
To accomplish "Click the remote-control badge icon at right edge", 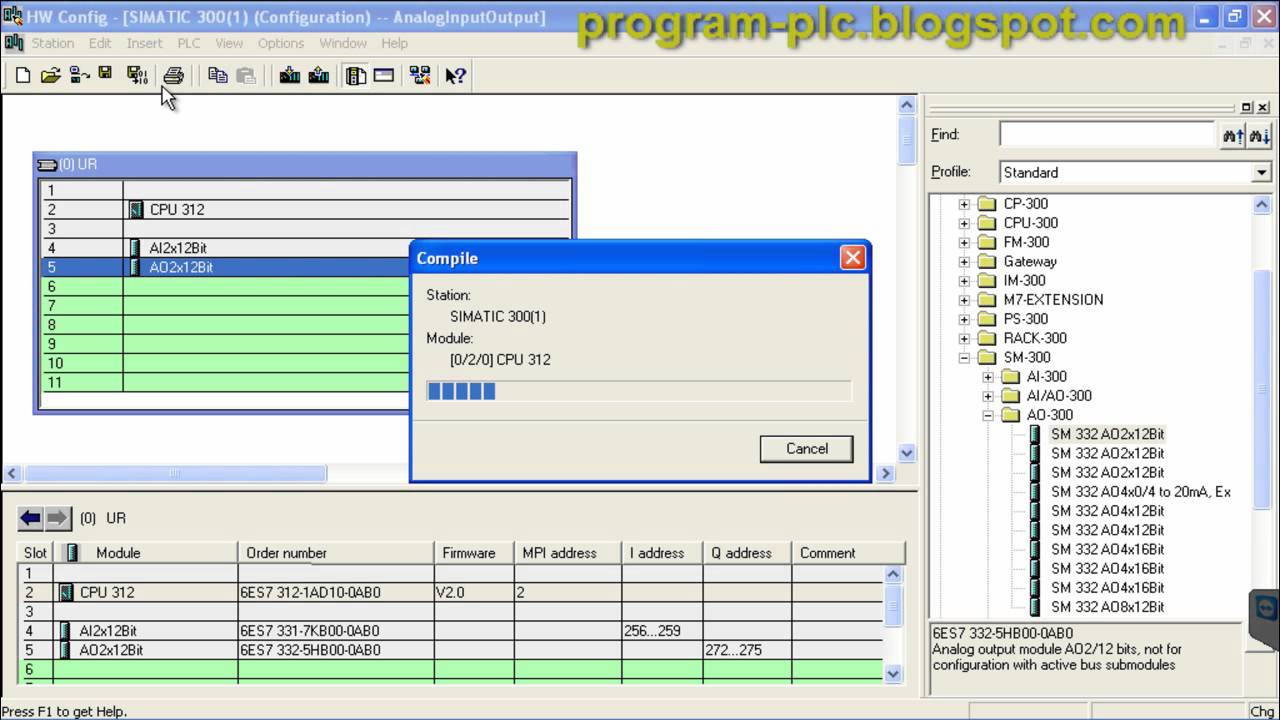I will tap(1266, 607).
